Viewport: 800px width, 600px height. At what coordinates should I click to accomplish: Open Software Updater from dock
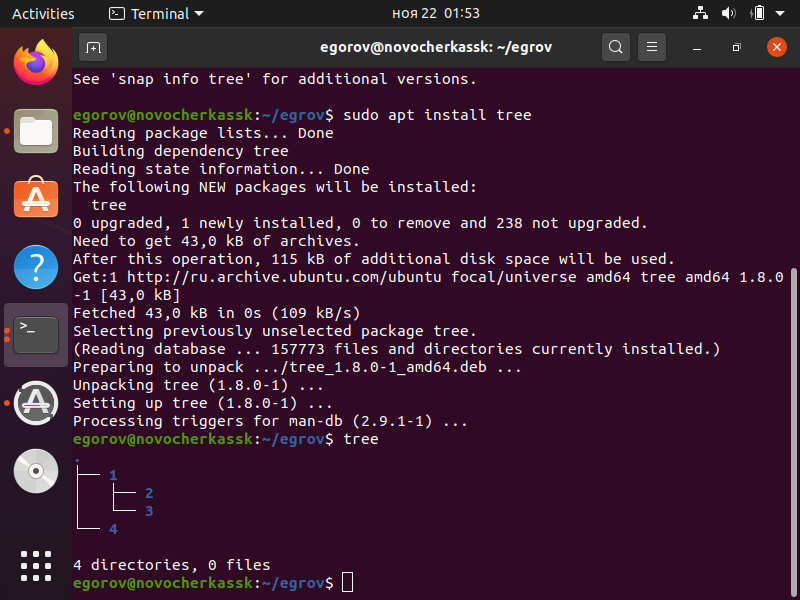36,402
